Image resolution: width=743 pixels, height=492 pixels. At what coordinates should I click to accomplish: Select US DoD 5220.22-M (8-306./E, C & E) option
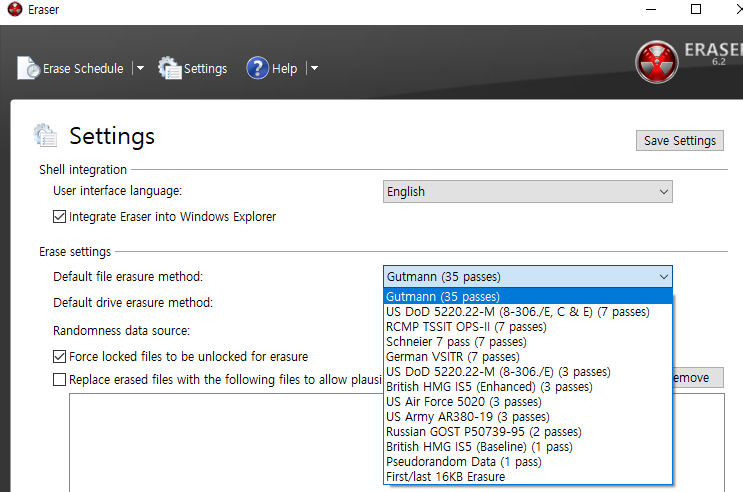(527, 312)
